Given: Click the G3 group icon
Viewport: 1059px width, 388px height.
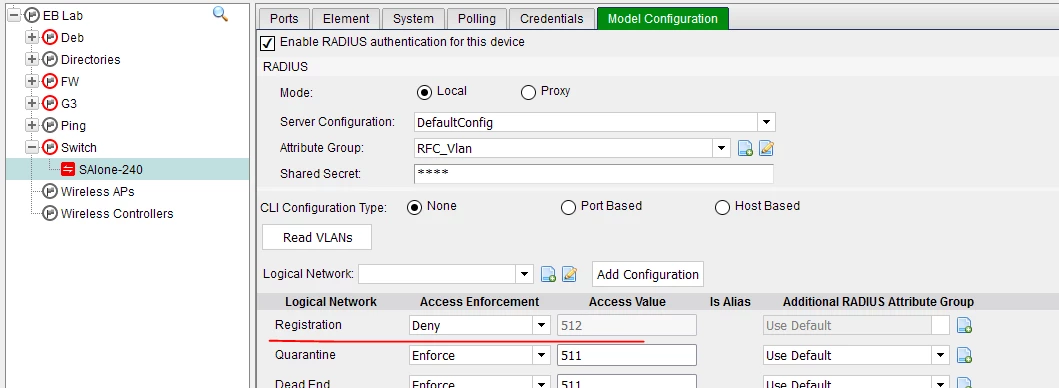Looking at the screenshot, I should pyautogui.click(x=50, y=103).
